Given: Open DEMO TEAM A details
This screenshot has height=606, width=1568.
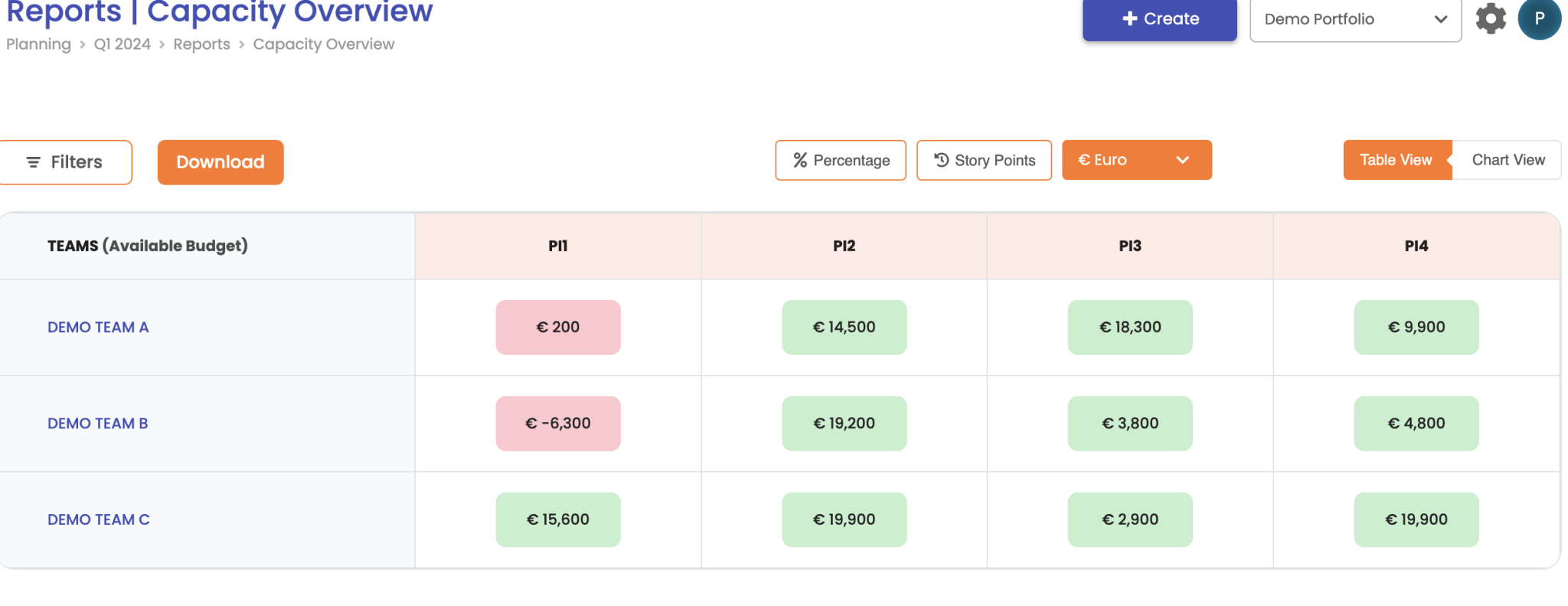Looking at the screenshot, I should click(x=98, y=327).
